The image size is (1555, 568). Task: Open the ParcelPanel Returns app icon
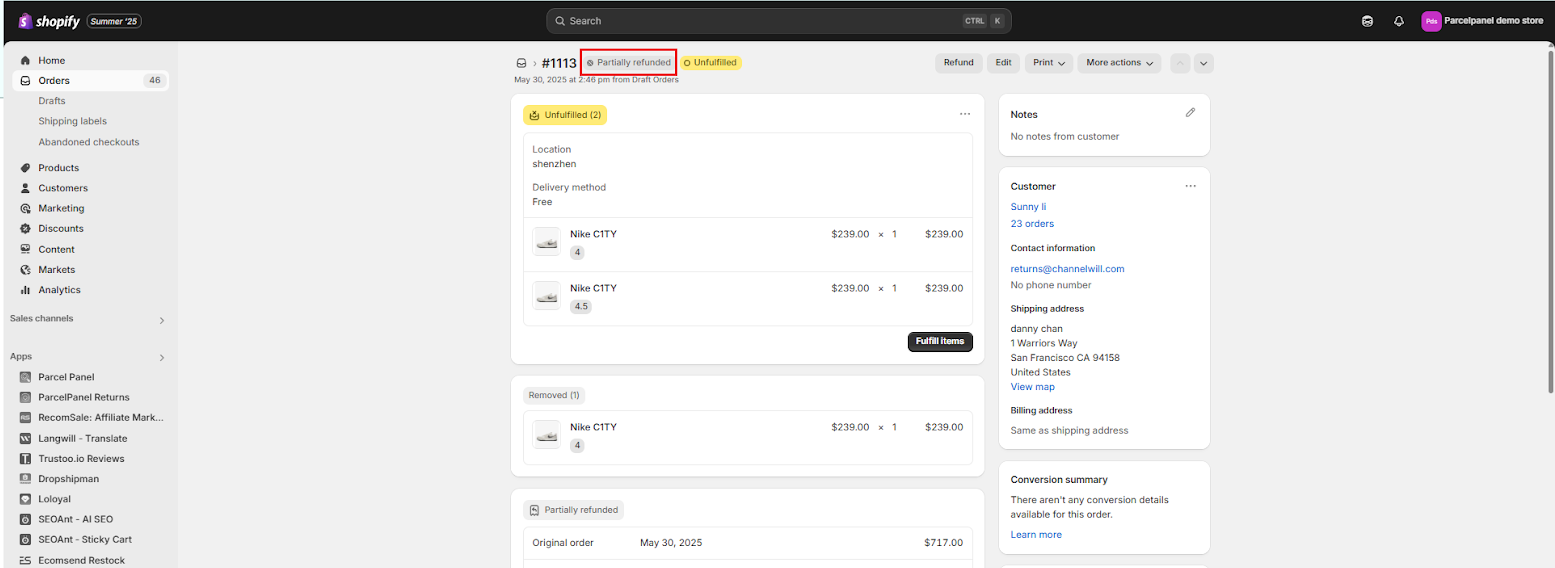(25, 397)
